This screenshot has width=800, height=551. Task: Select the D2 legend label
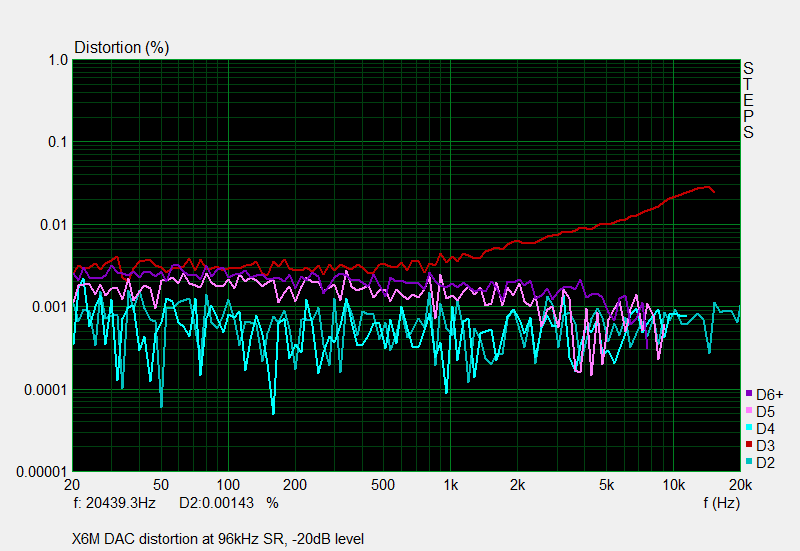click(765, 463)
